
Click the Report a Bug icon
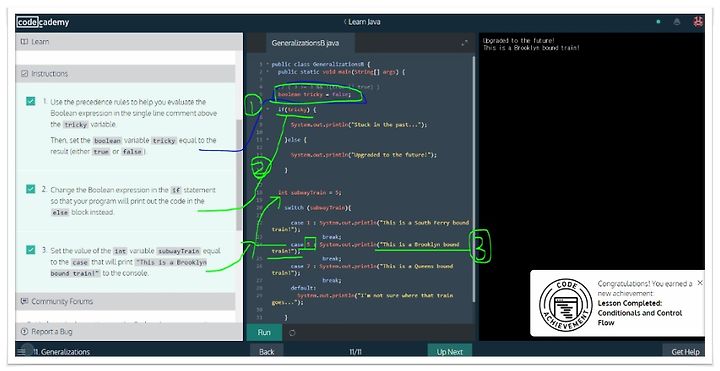click(x=24, y=332)
